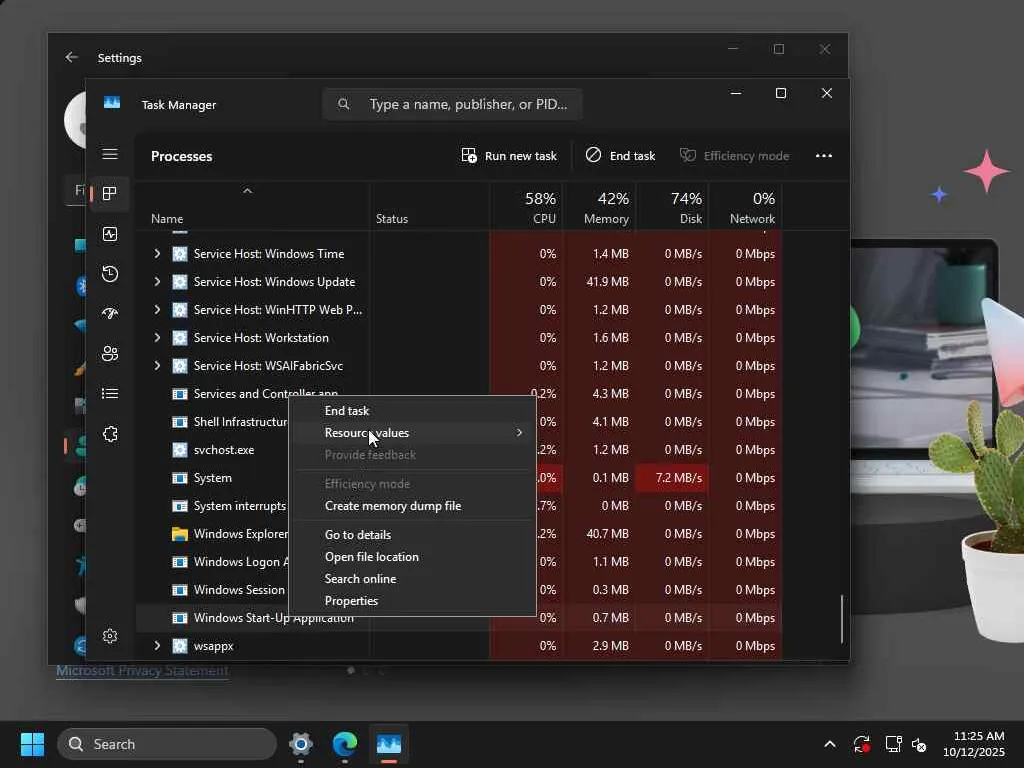Image resolution: width=1024 pixels, height=768 pixels.
Task: Choose Search online from context menu
Action: 412,579
